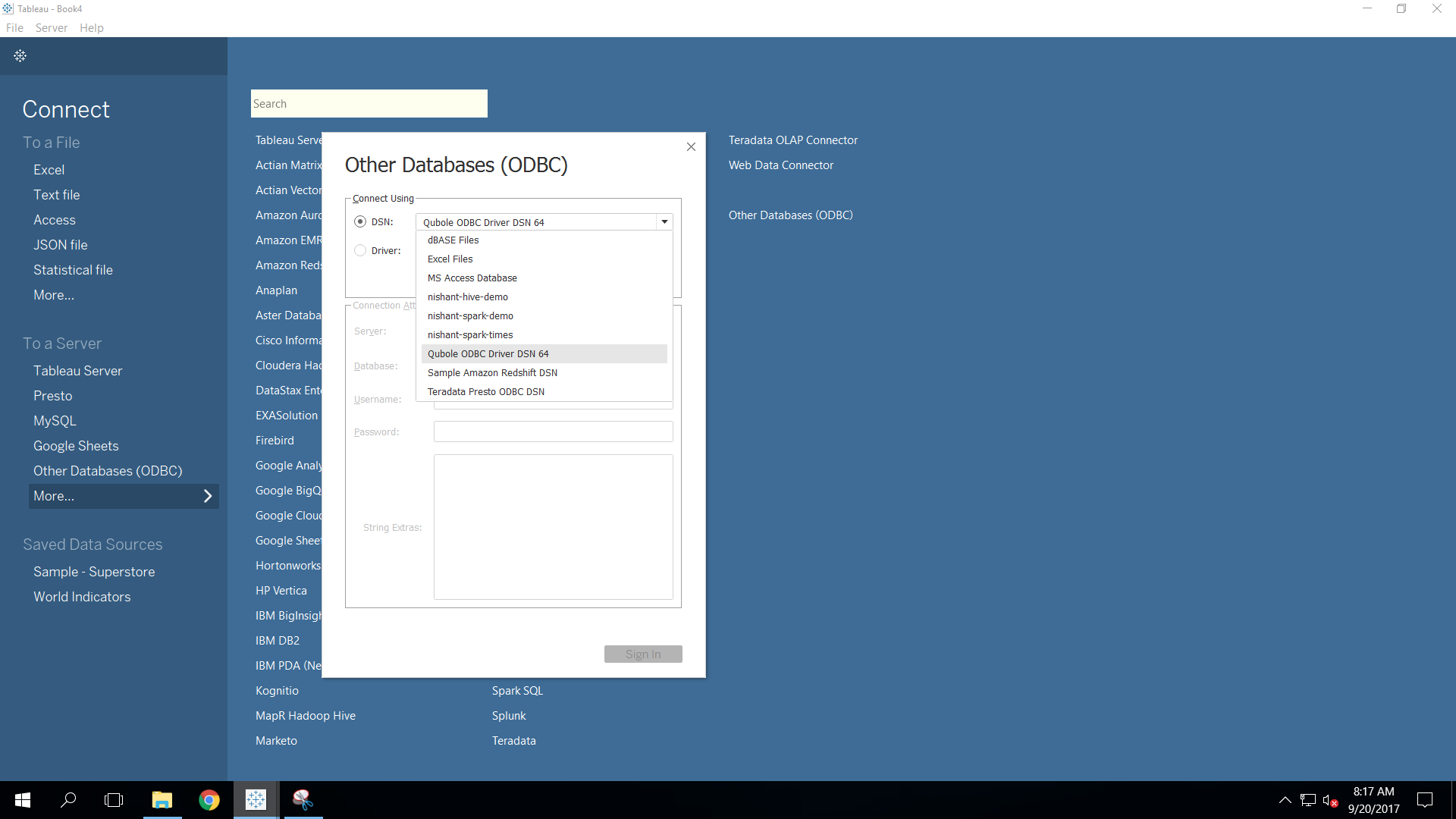Choose Sample Amazon Redshift DSN option

coord(544,373)
